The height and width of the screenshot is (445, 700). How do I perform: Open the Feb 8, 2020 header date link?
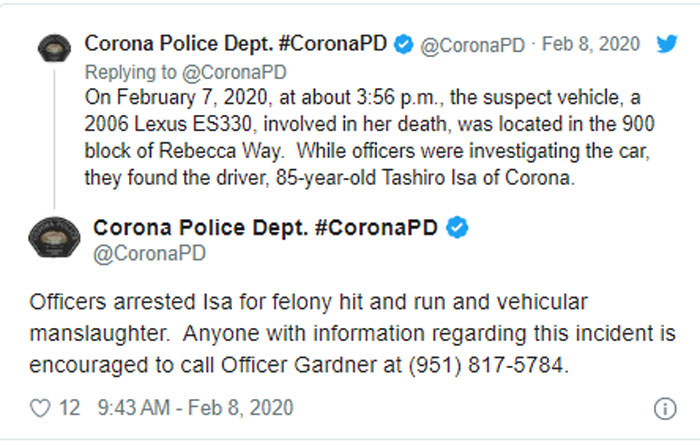[591, 44]
